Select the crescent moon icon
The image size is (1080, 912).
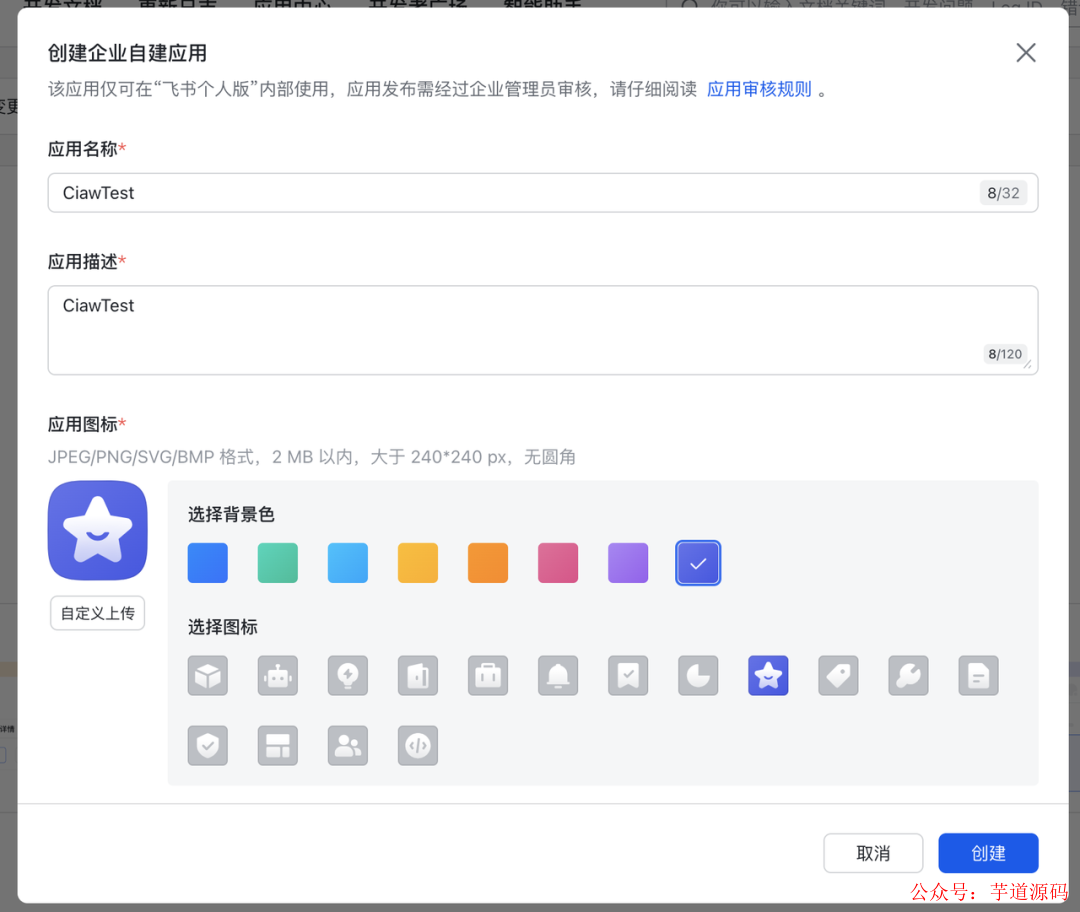pyautogui.click(x=697, y=675)
